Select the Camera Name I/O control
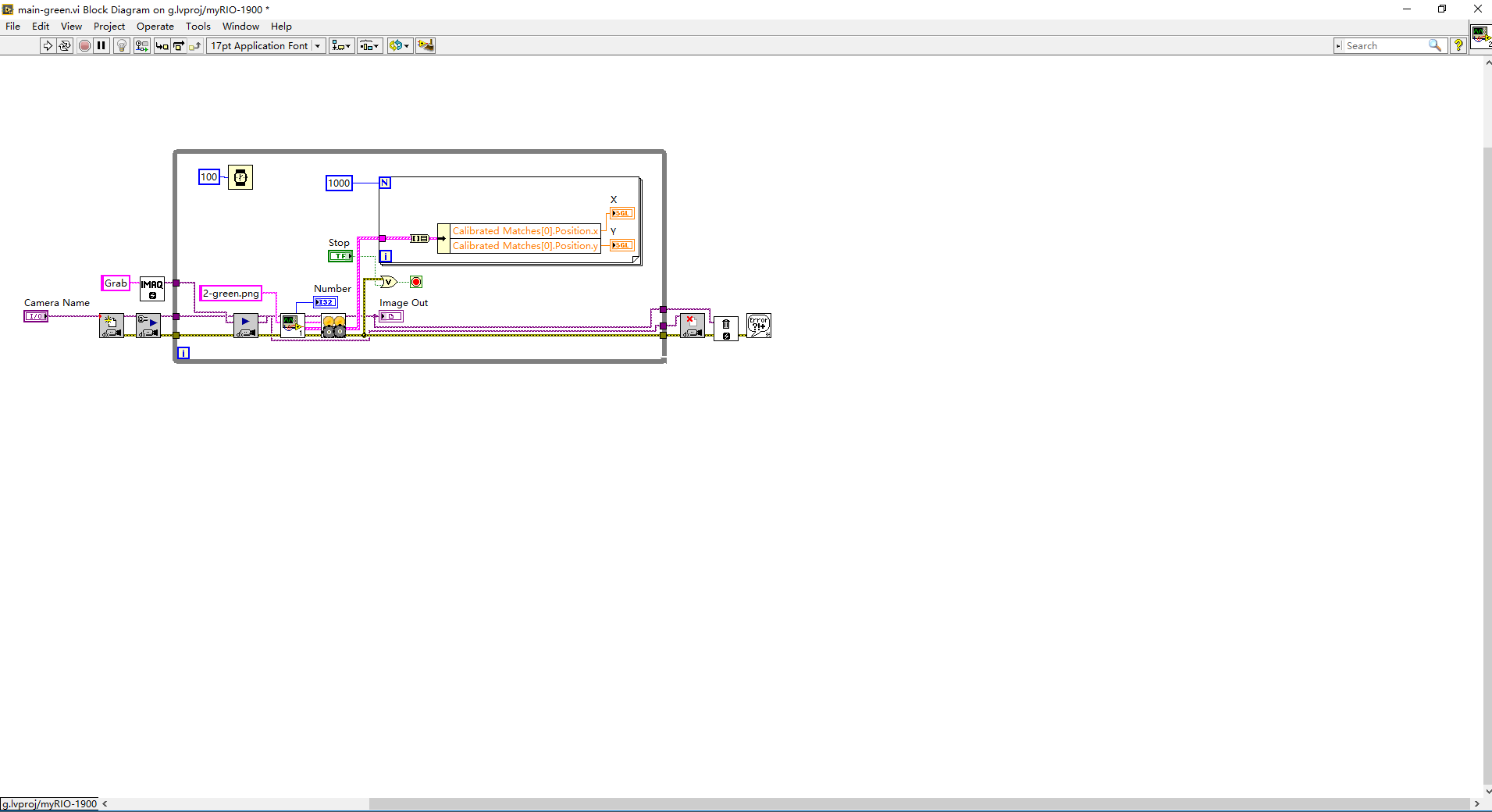Image resolution: width=1492 pixels, height=812 pixels. click(36, 316)
